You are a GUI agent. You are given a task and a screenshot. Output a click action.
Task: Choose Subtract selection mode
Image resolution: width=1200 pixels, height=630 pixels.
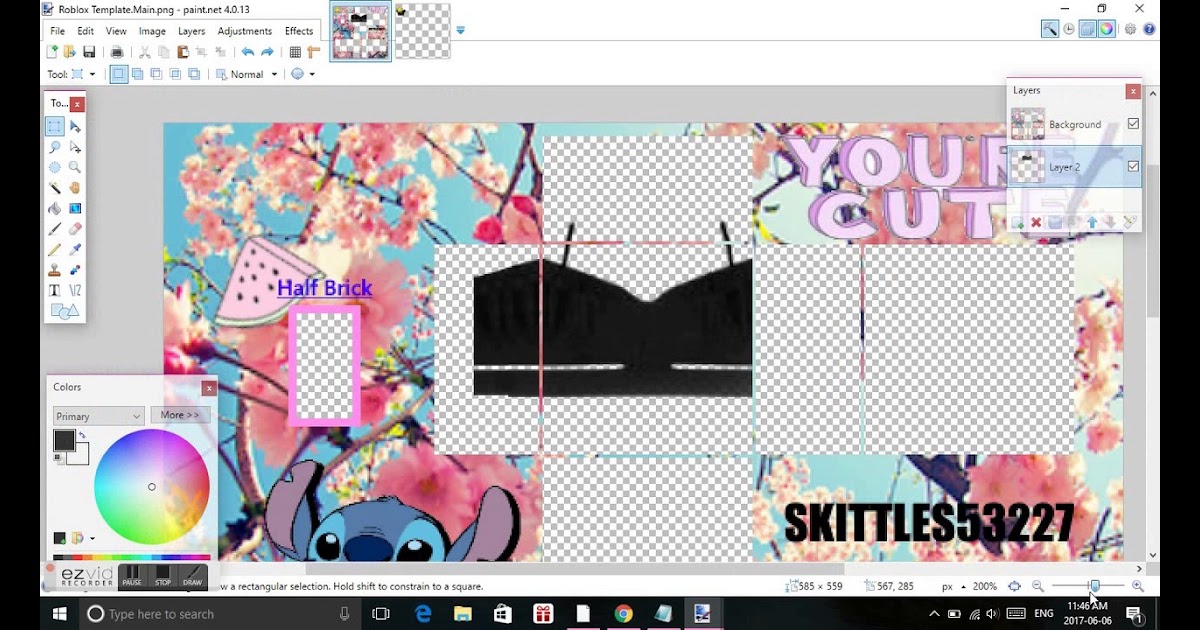156,74
